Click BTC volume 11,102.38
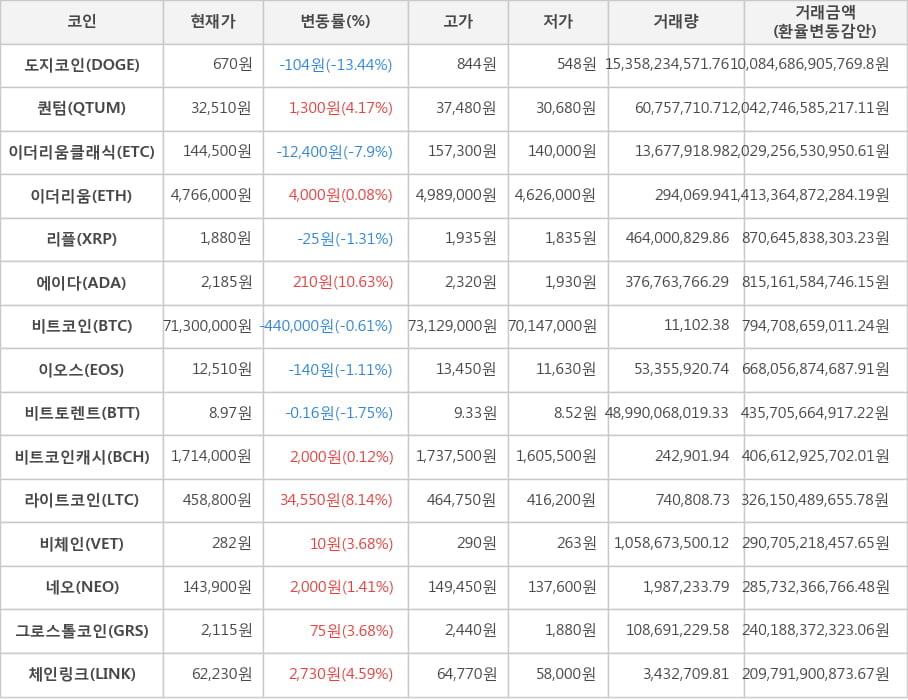Screen dimensions: 908x700 697,325
